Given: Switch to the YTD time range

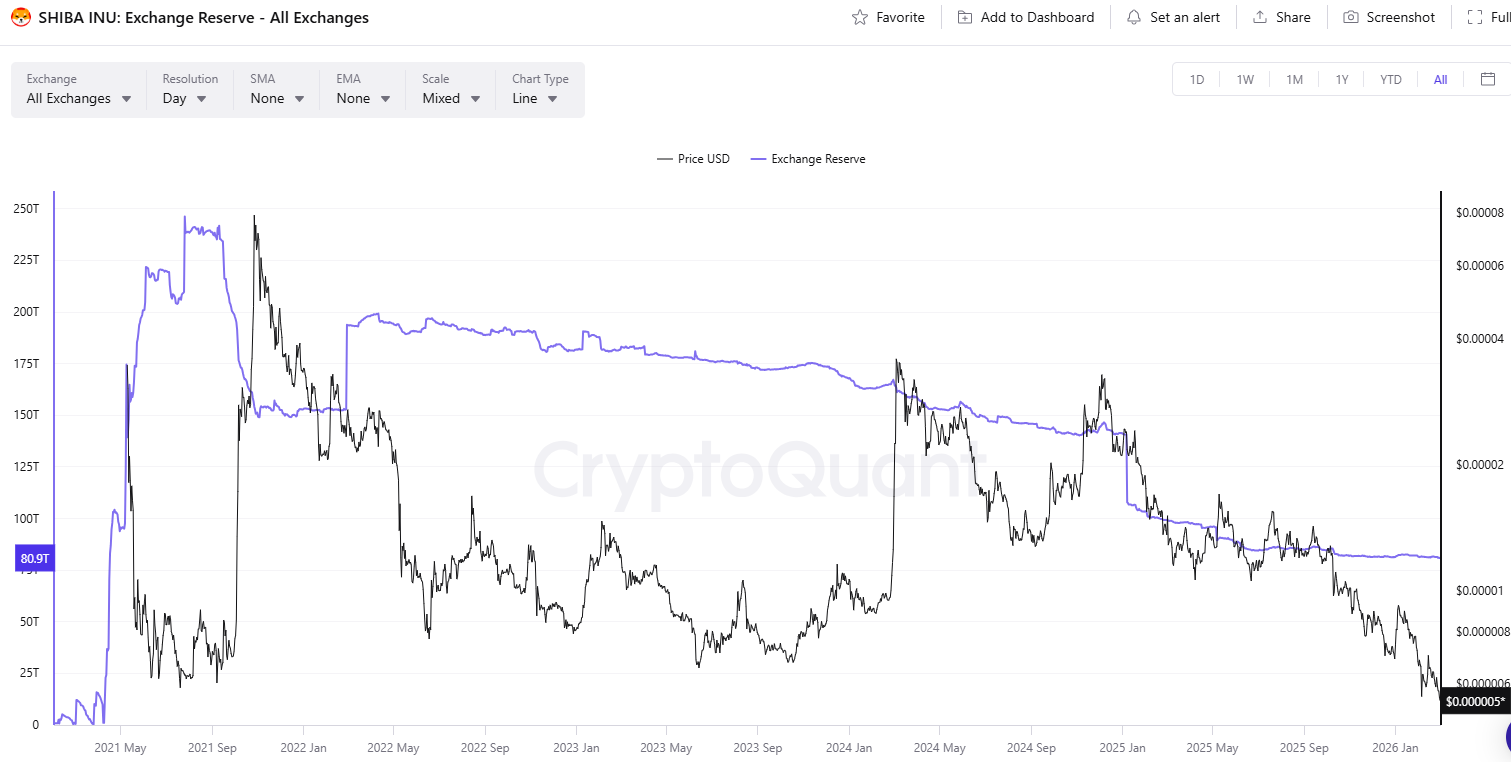Looking at the screenshot, I should 1391,79.
